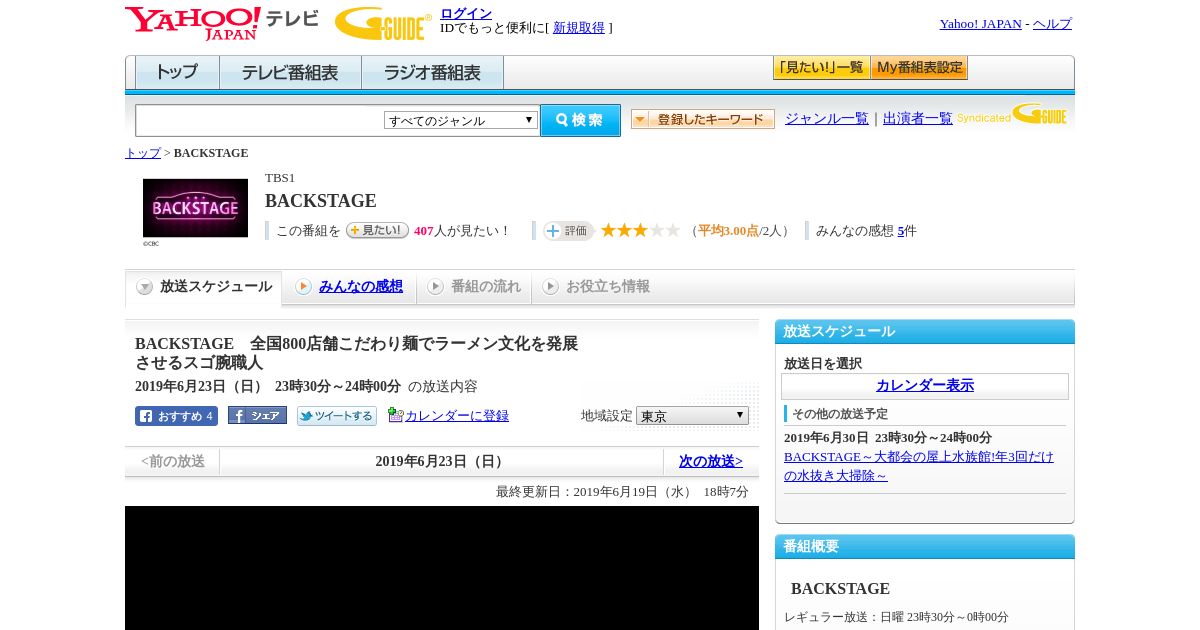The width and height of the screenshot is (1200, 630).
Task: Open My番組表設定 button
Action: 919,68
